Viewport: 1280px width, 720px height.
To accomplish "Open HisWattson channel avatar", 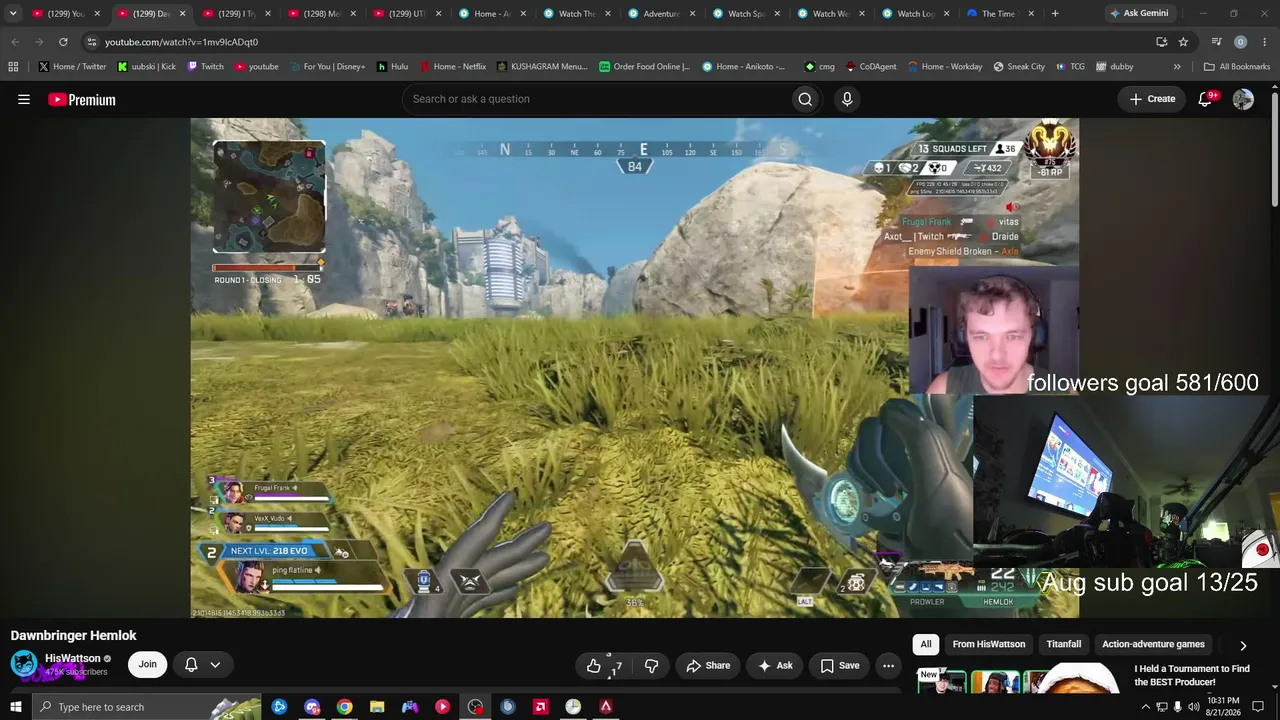I will [x=24, y=664].
